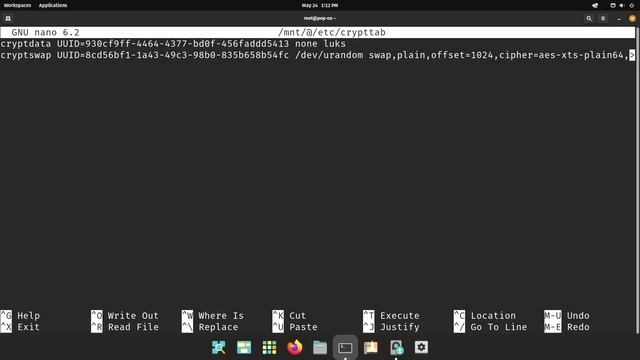Click the ^C Location shortcut
640x360 pixels.
point(484,316)
